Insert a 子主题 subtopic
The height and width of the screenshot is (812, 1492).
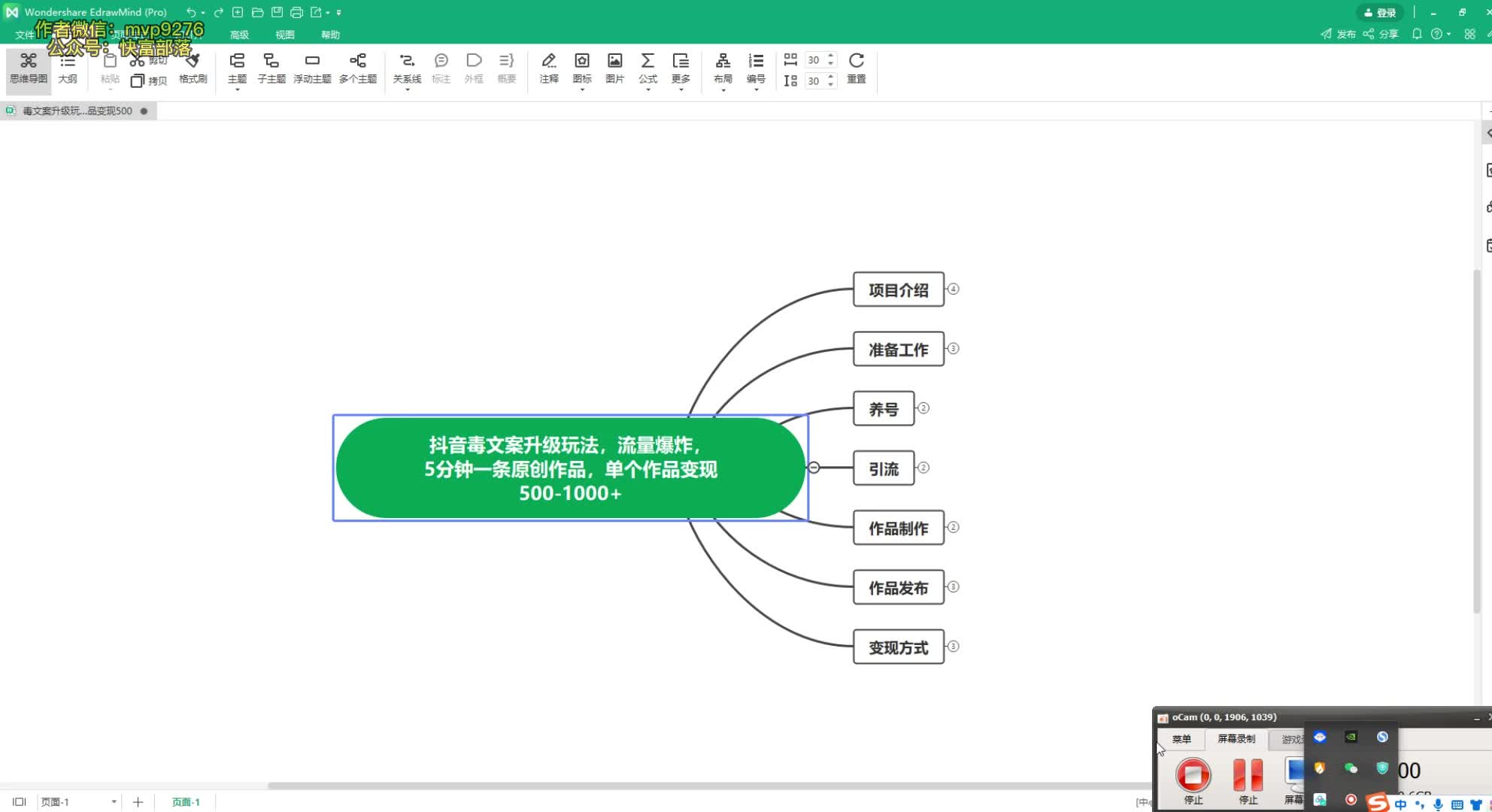(x=271, y=68)
